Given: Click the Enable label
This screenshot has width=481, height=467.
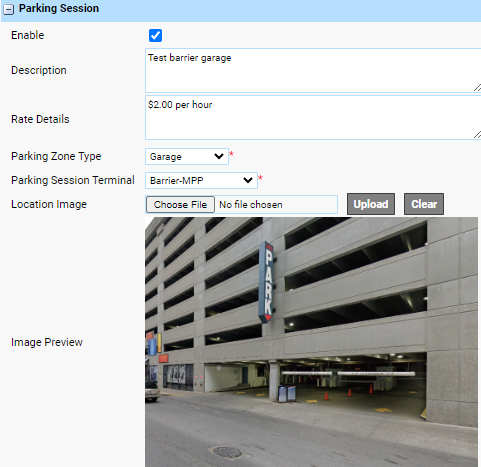Looking at the screenshot, I should (28, 35).
